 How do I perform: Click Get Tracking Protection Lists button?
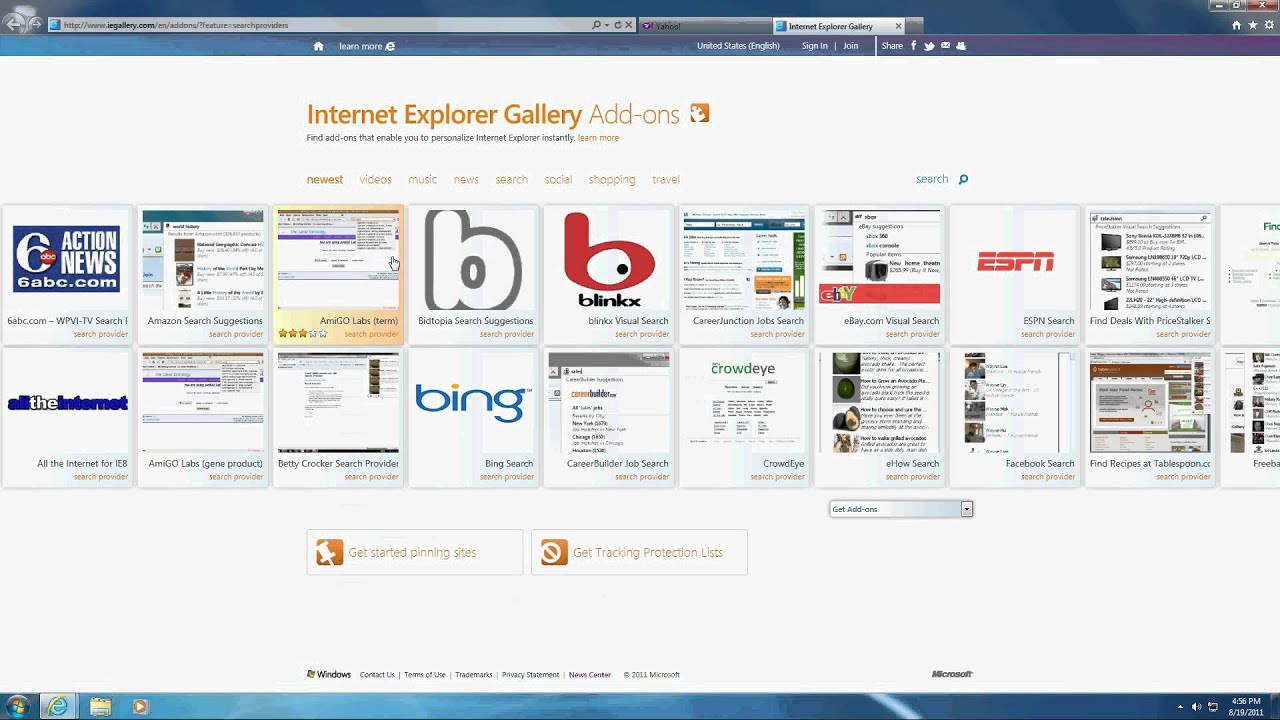tap(639, 552)
